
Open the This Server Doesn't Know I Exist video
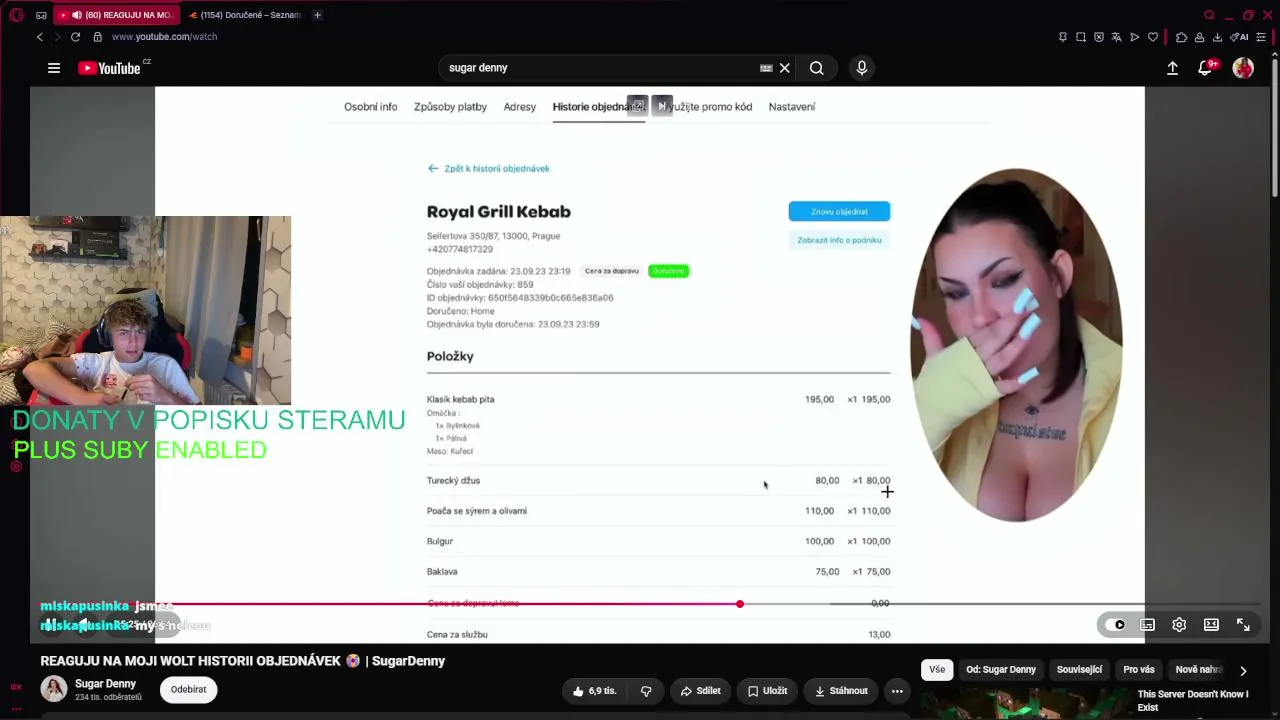(1193, 701)
